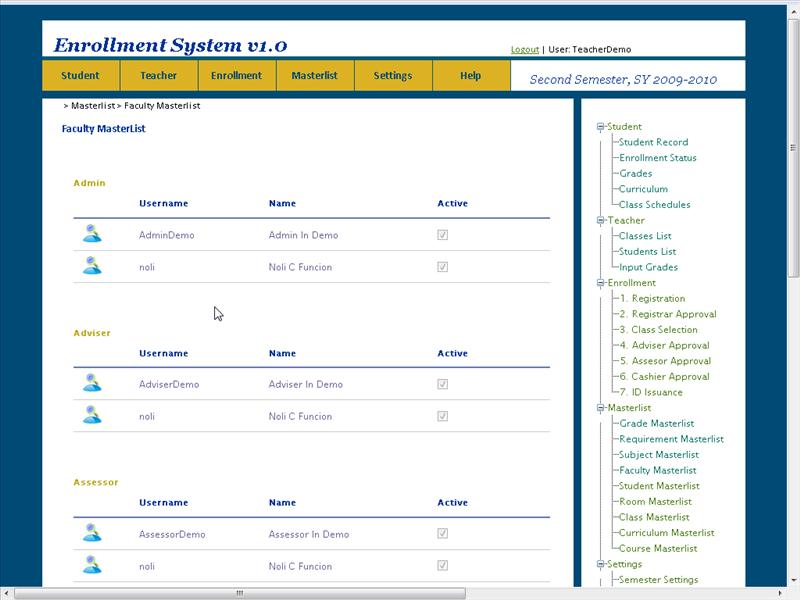
Task: Open Classes List in sidebar tree
Action: pyautogui.click(x=645, y=236)
